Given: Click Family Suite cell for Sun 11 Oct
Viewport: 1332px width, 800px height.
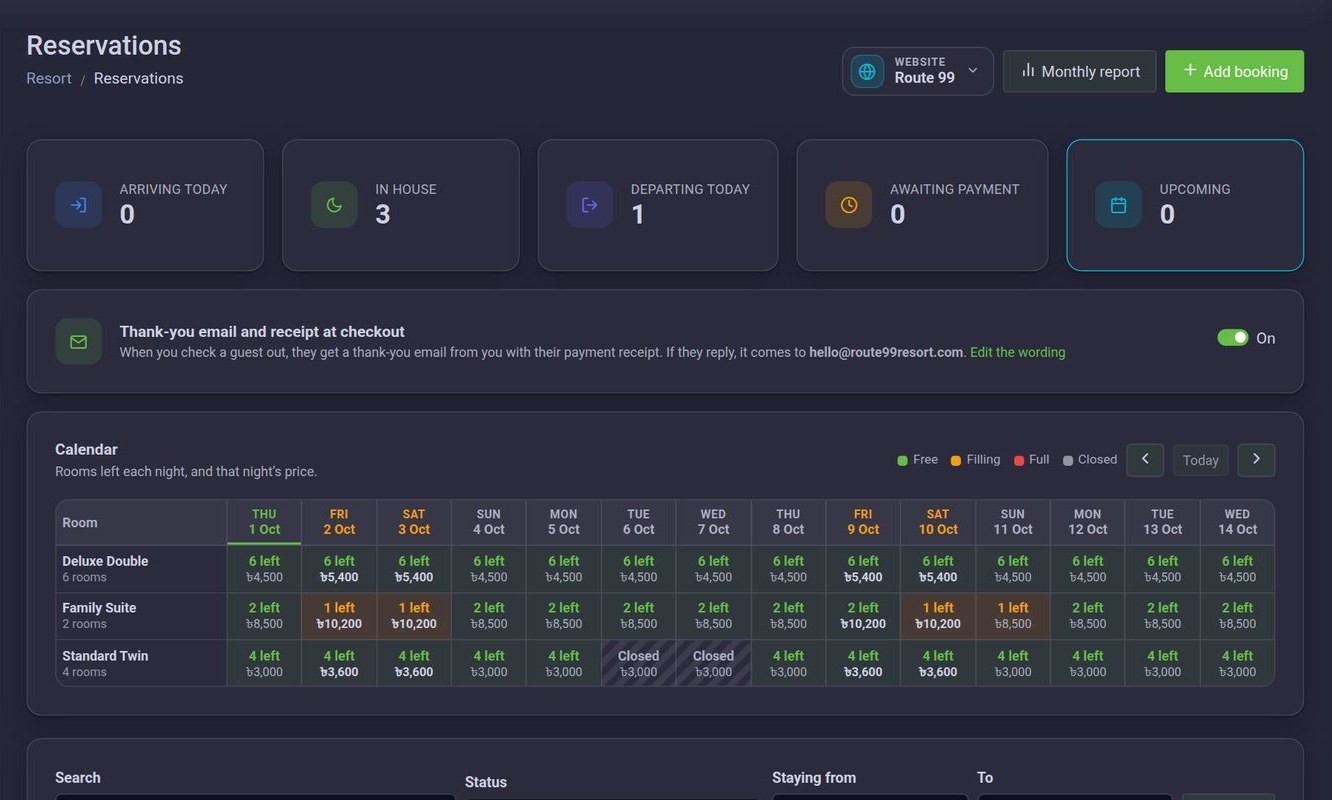Looking at the screenshot, I should point(1013,616).
